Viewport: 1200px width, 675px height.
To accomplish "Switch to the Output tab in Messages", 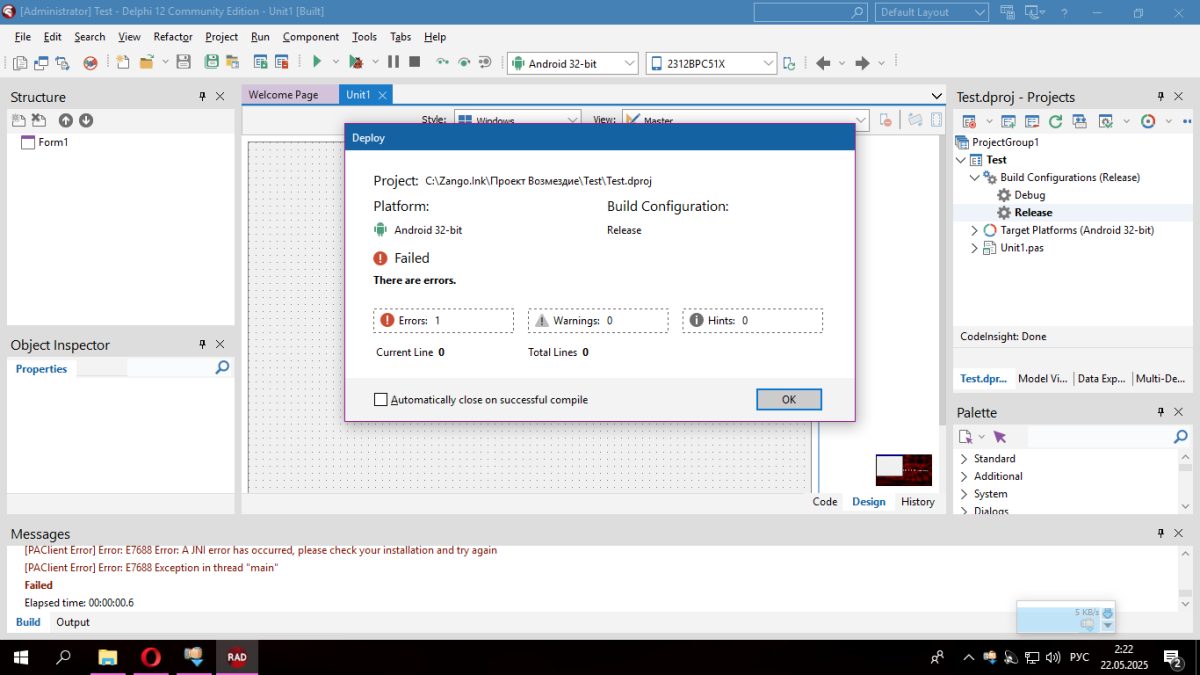I will [73, 622].
